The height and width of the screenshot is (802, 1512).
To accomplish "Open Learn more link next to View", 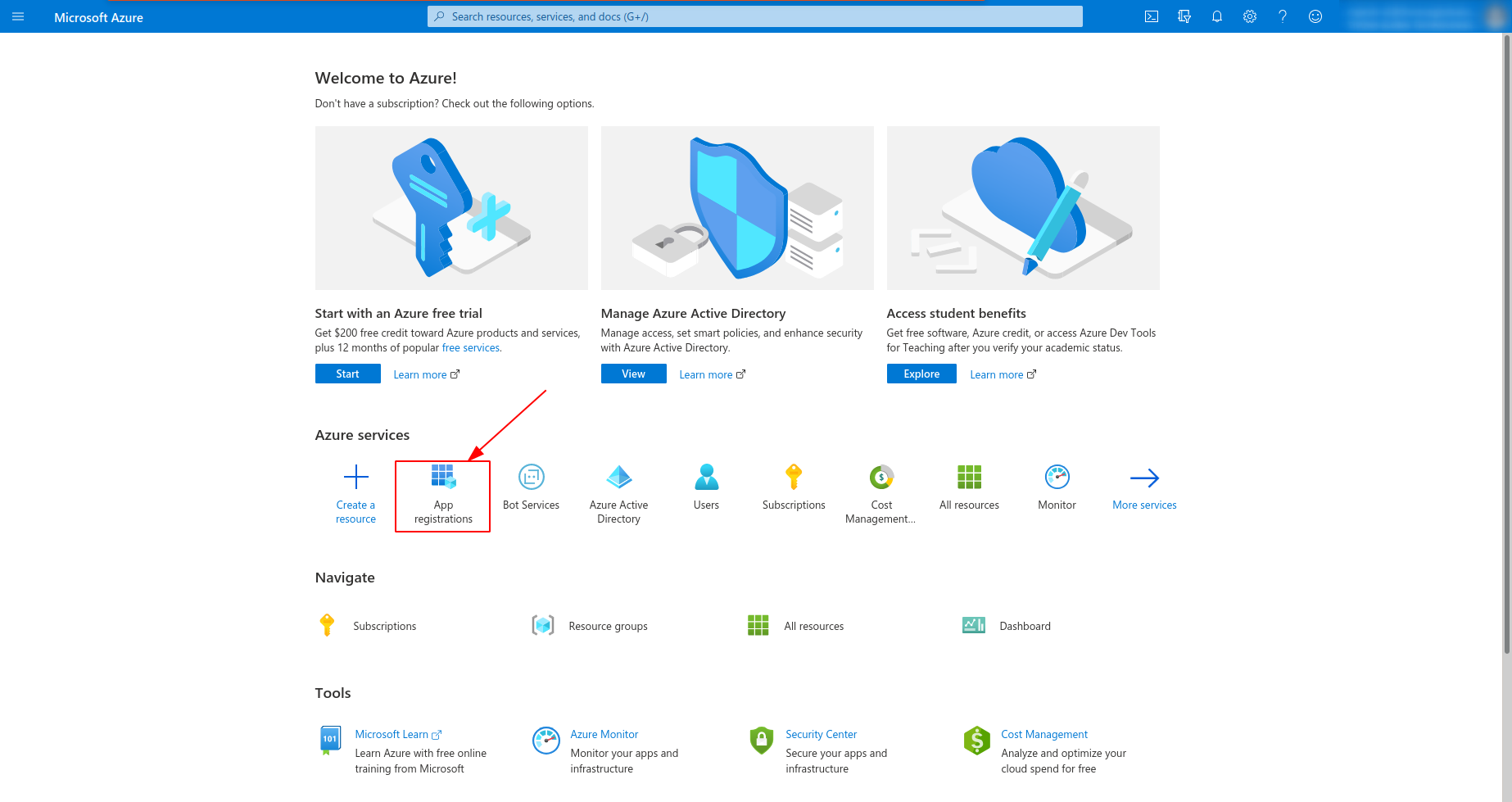I will (x=713, y=374).
